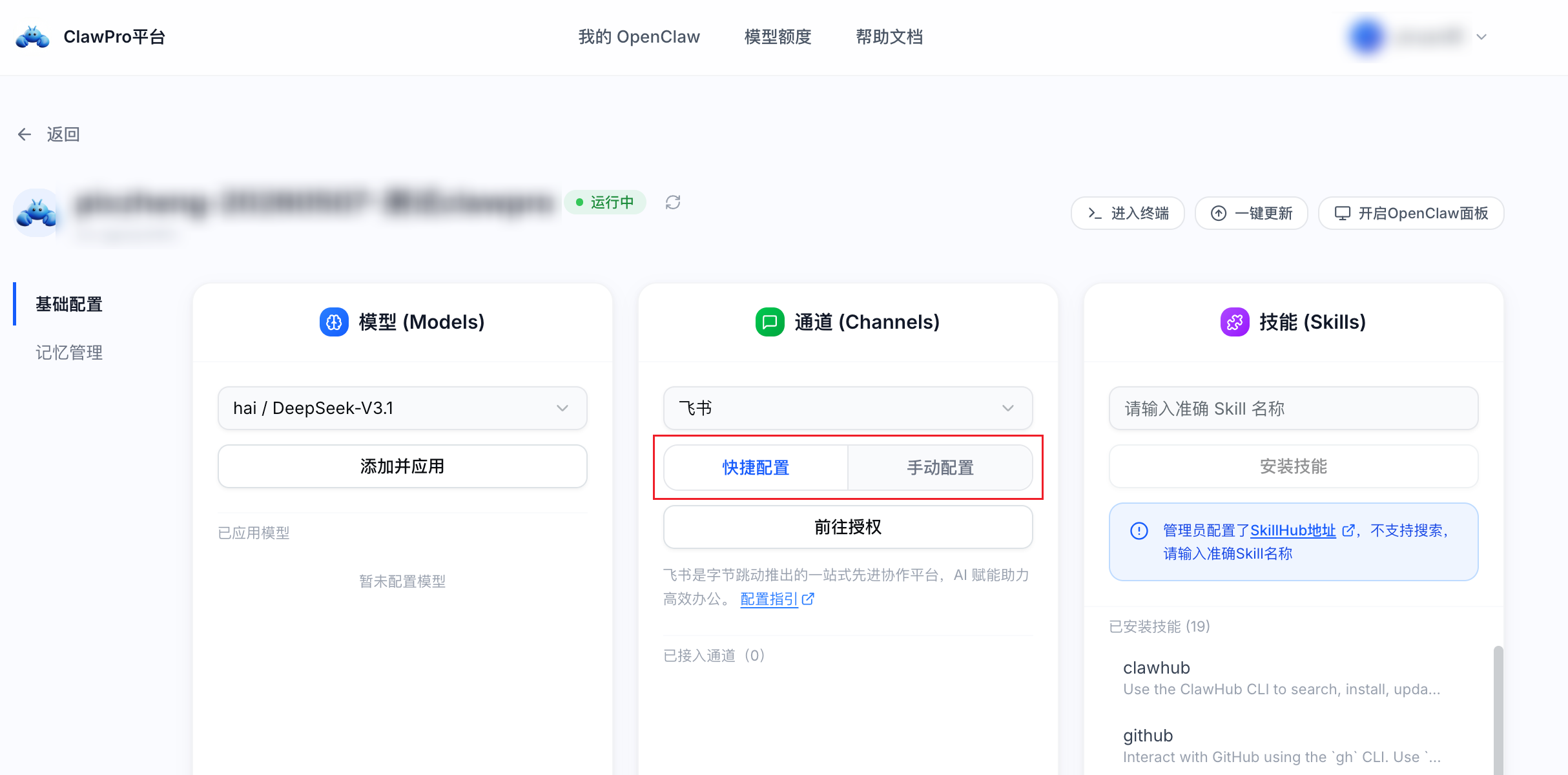
Task: Click the back arrow icon
Action: click(x=25, y=134)
